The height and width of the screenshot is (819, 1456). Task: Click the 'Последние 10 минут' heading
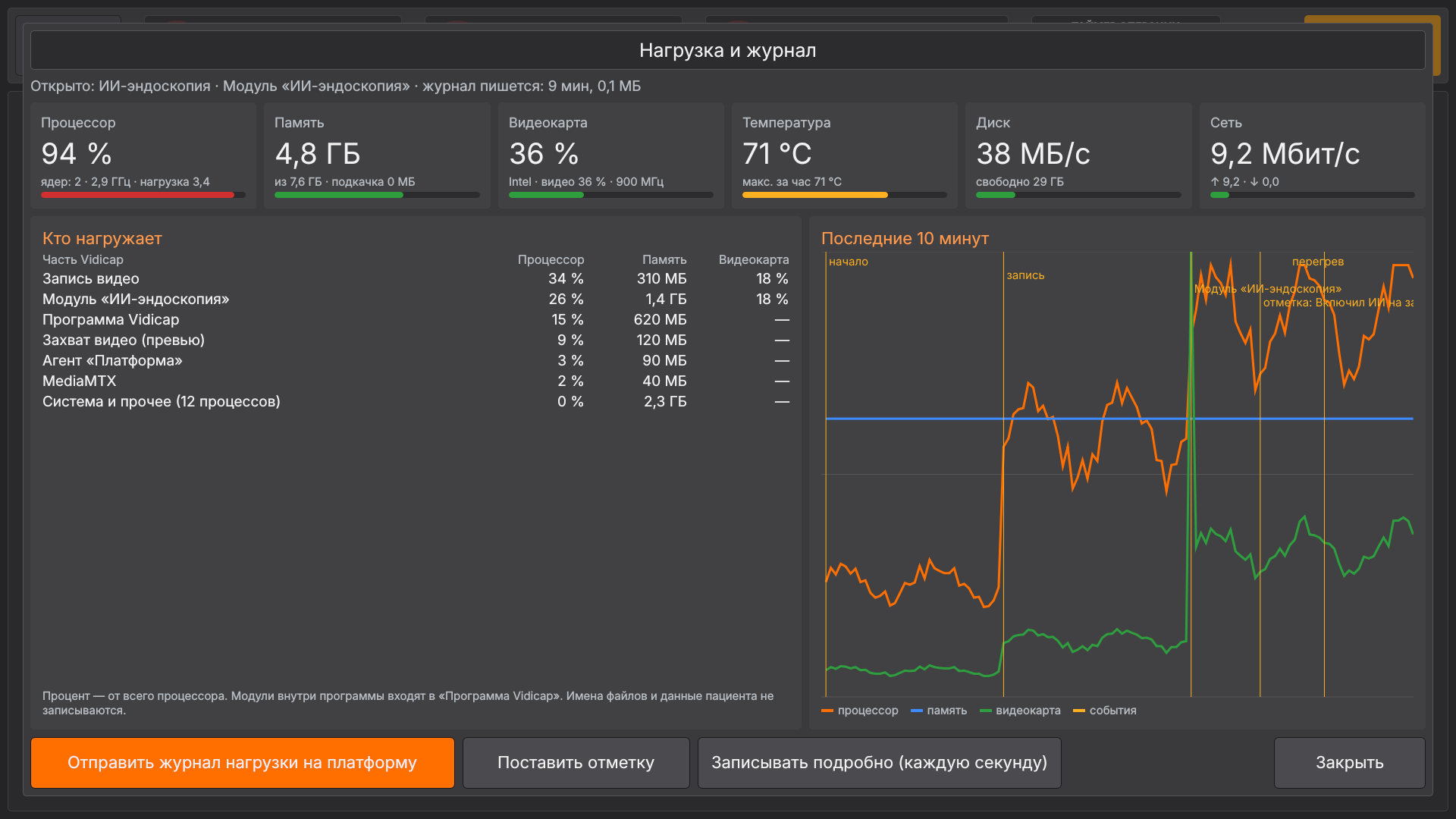tap(905, 238)
